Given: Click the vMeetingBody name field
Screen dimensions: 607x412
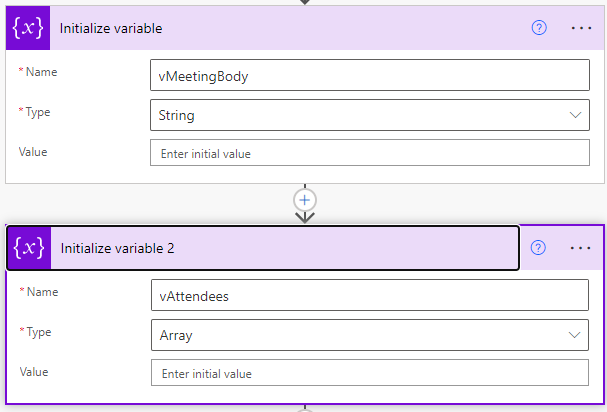Looking at the screenshot, I should [369, 75].
